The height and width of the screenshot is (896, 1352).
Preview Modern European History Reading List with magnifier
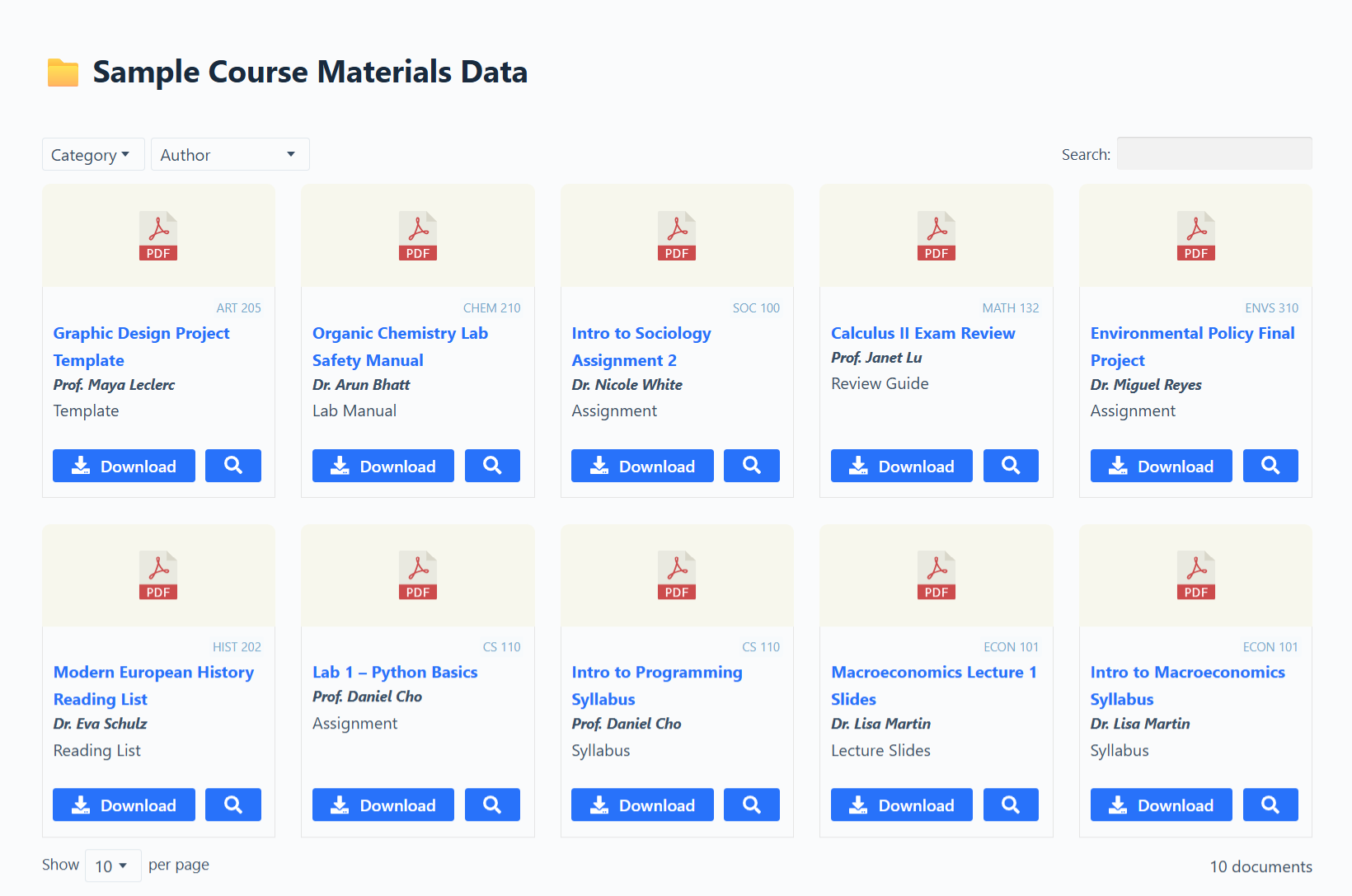(233, 805)
